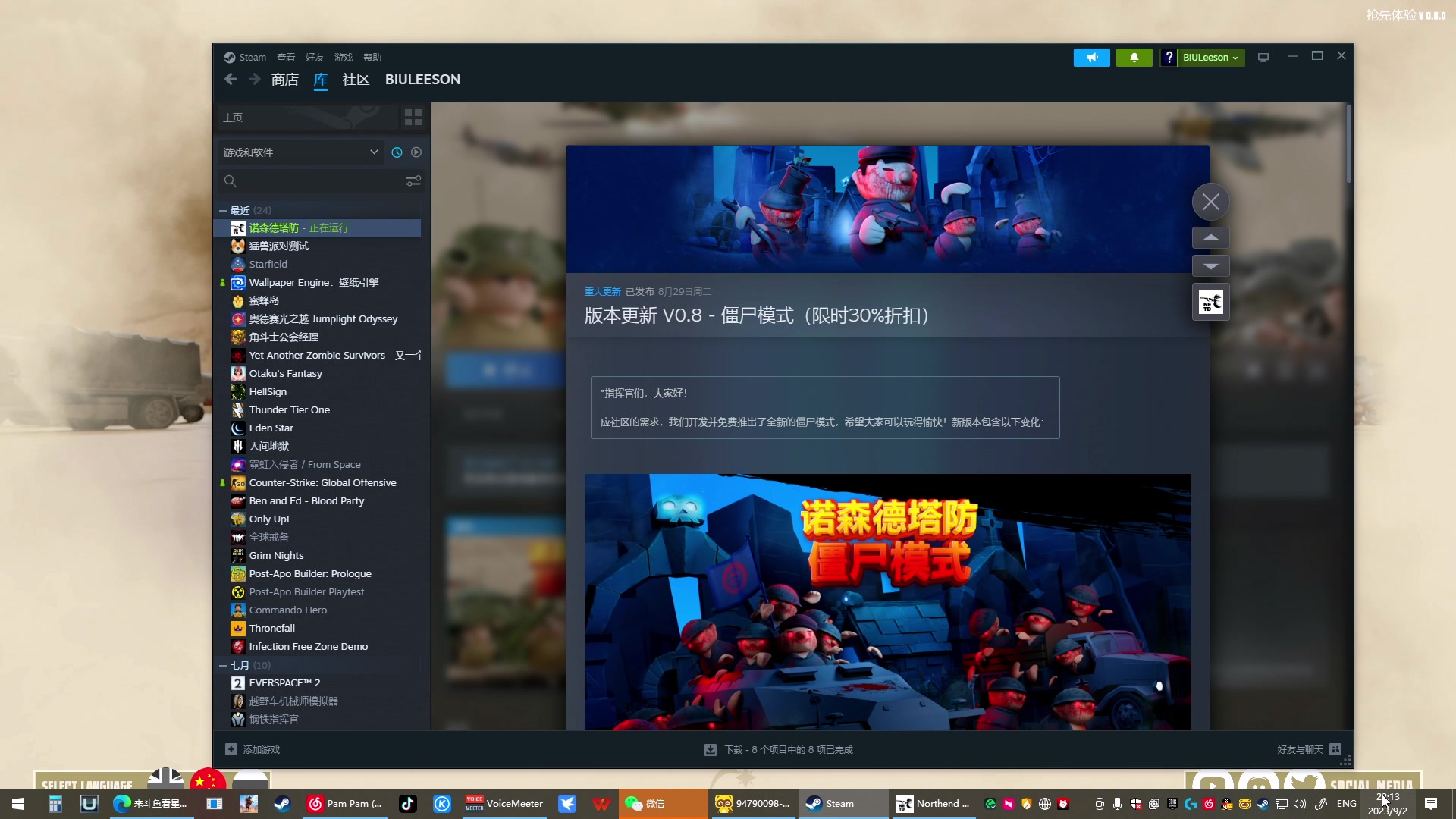Open the 游戏 menu
The width and height of the screenshot is (1456, 819).
pos(344,58)
